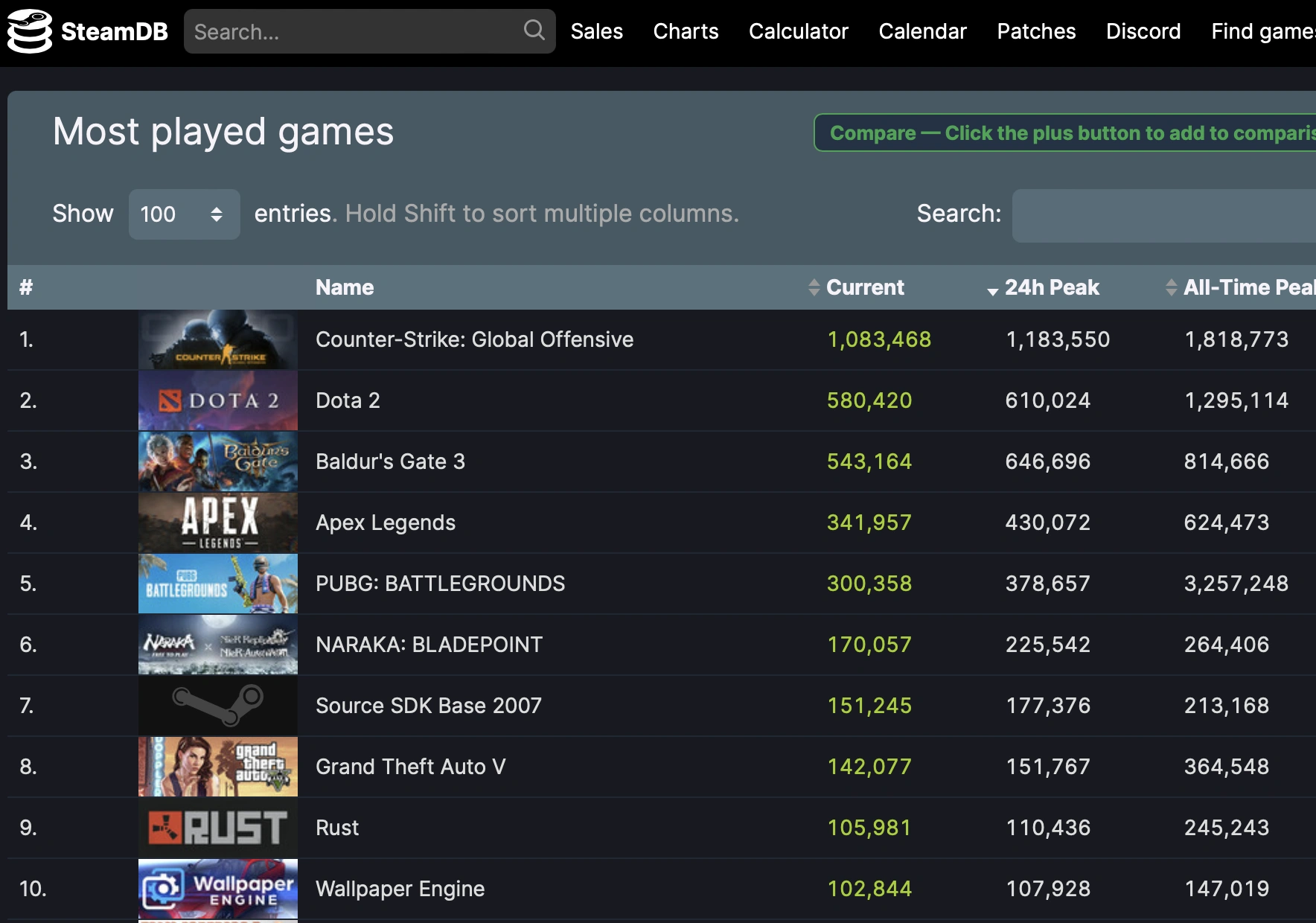This screenshot has height=923, width=1316.
Task: Open the Grand Theft Auto V name link
Action: [x=411, y=767]
